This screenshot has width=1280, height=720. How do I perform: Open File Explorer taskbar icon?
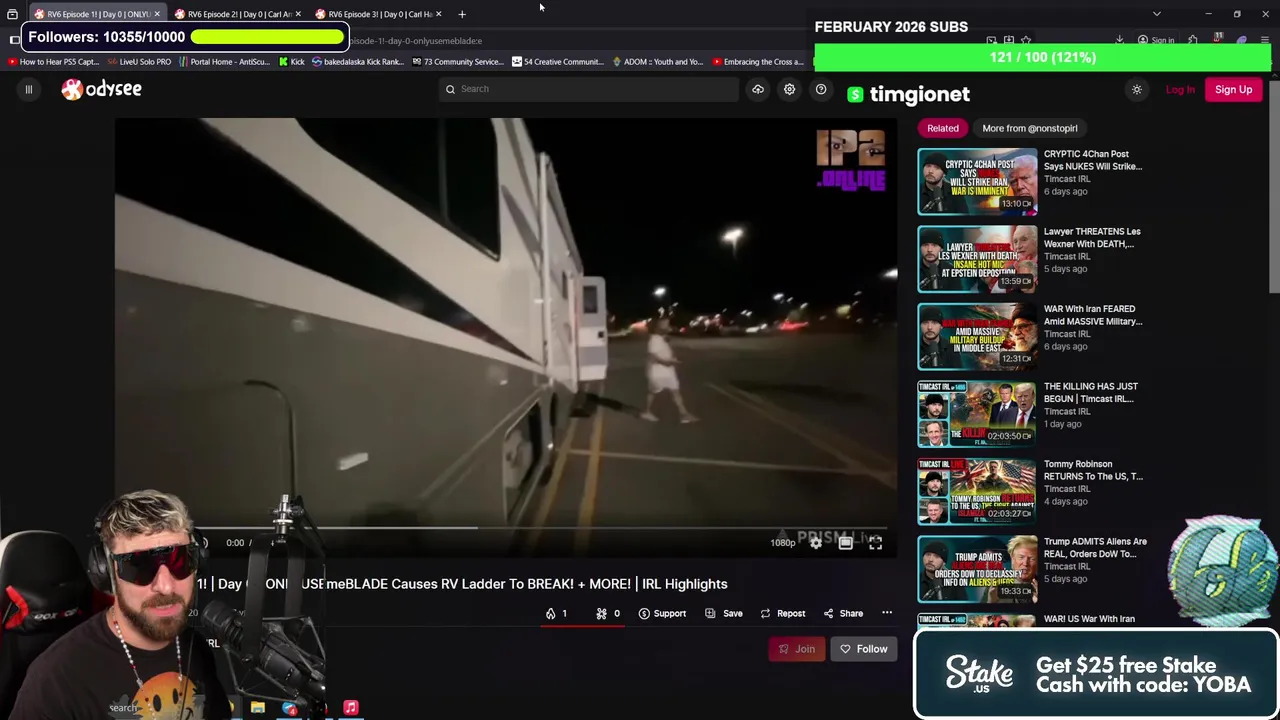258,708
